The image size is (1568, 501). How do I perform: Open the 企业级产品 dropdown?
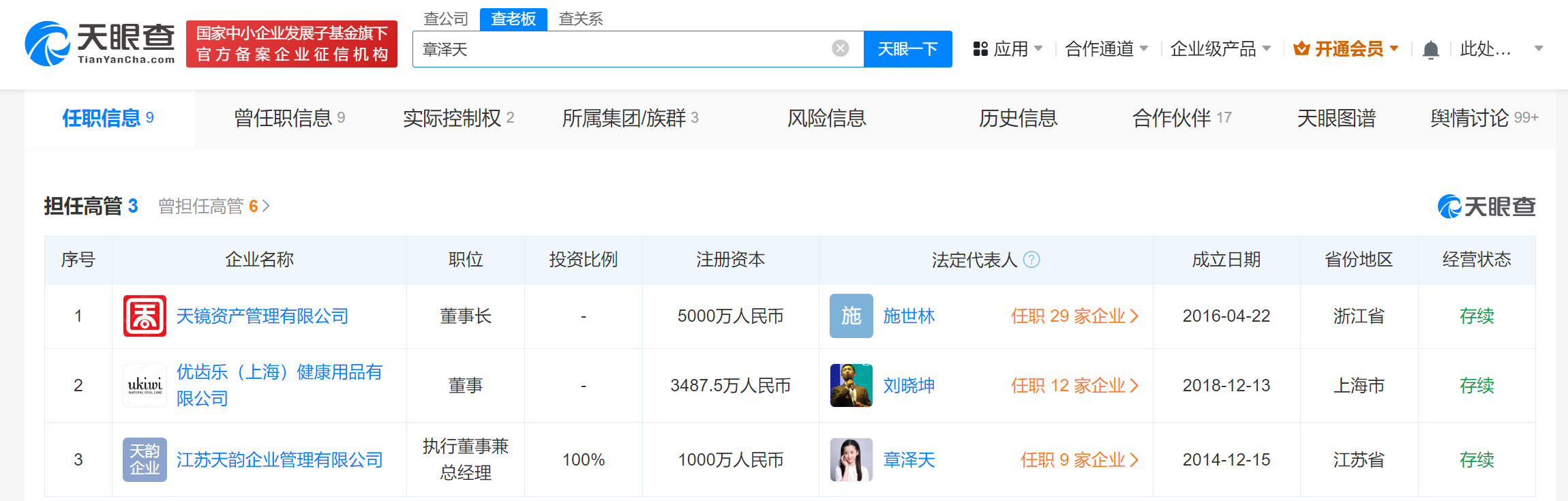click(x=1220, y=49)
